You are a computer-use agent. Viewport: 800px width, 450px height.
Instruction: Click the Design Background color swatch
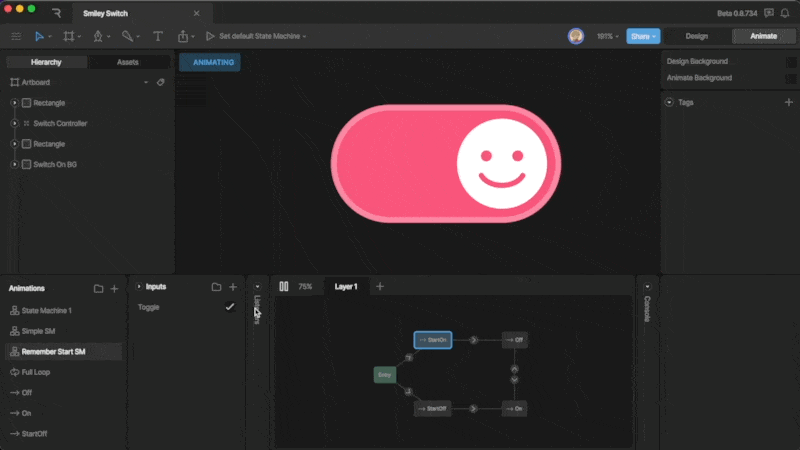[791, 62]
